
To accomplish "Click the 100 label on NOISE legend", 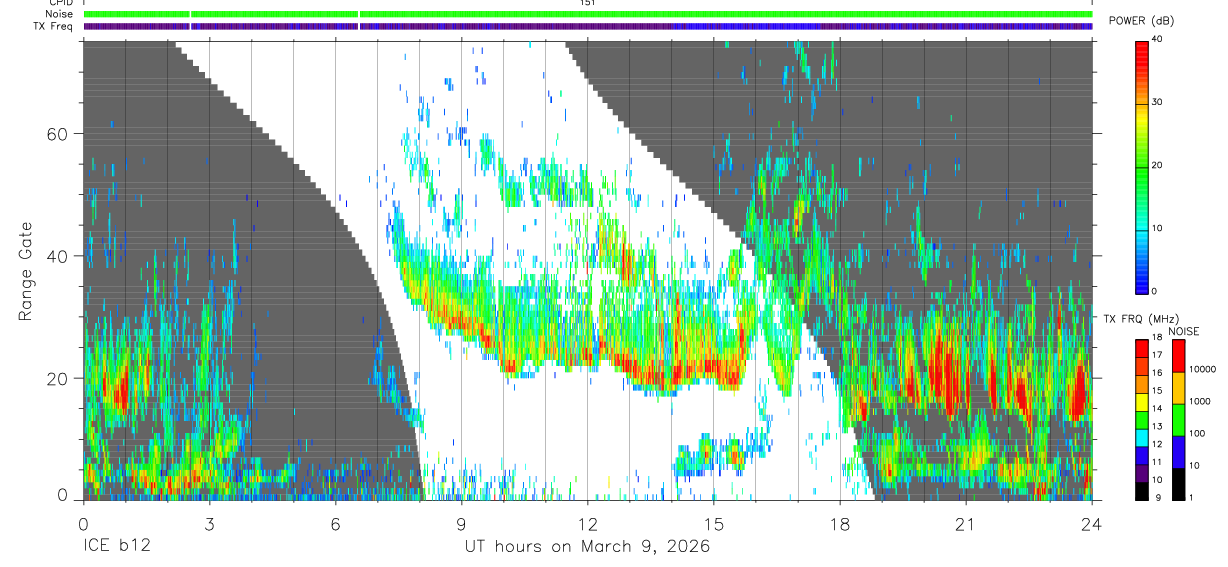I will [1196, 433].
